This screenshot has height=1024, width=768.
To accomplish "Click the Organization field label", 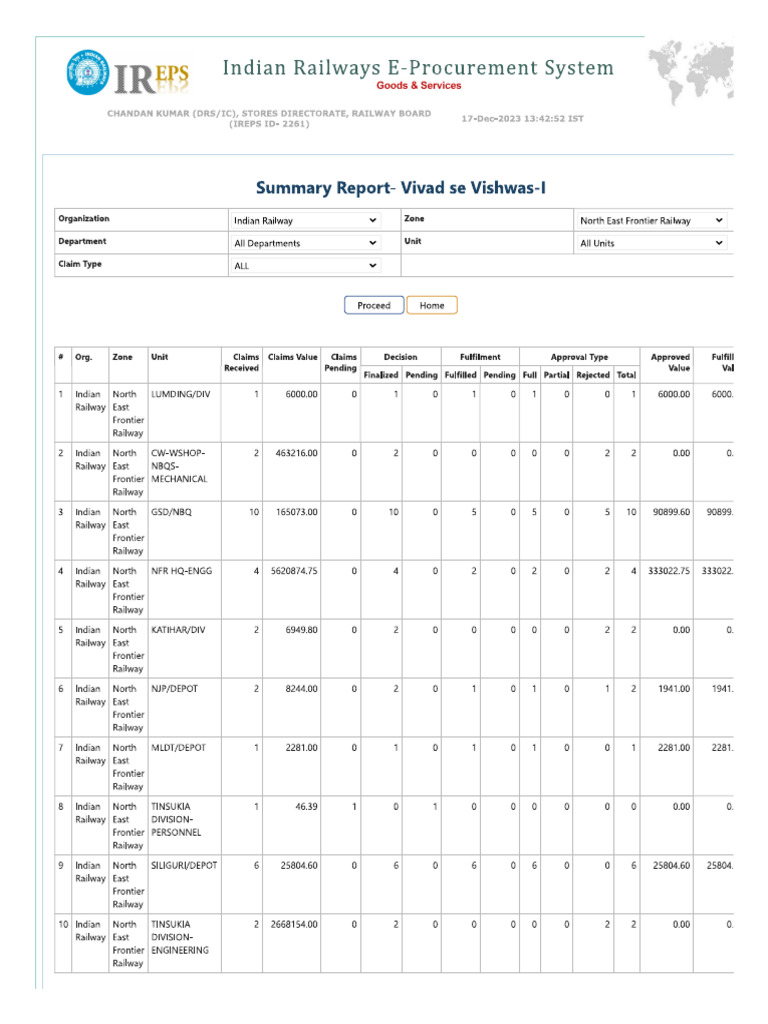I will click(x=84, y=219).
